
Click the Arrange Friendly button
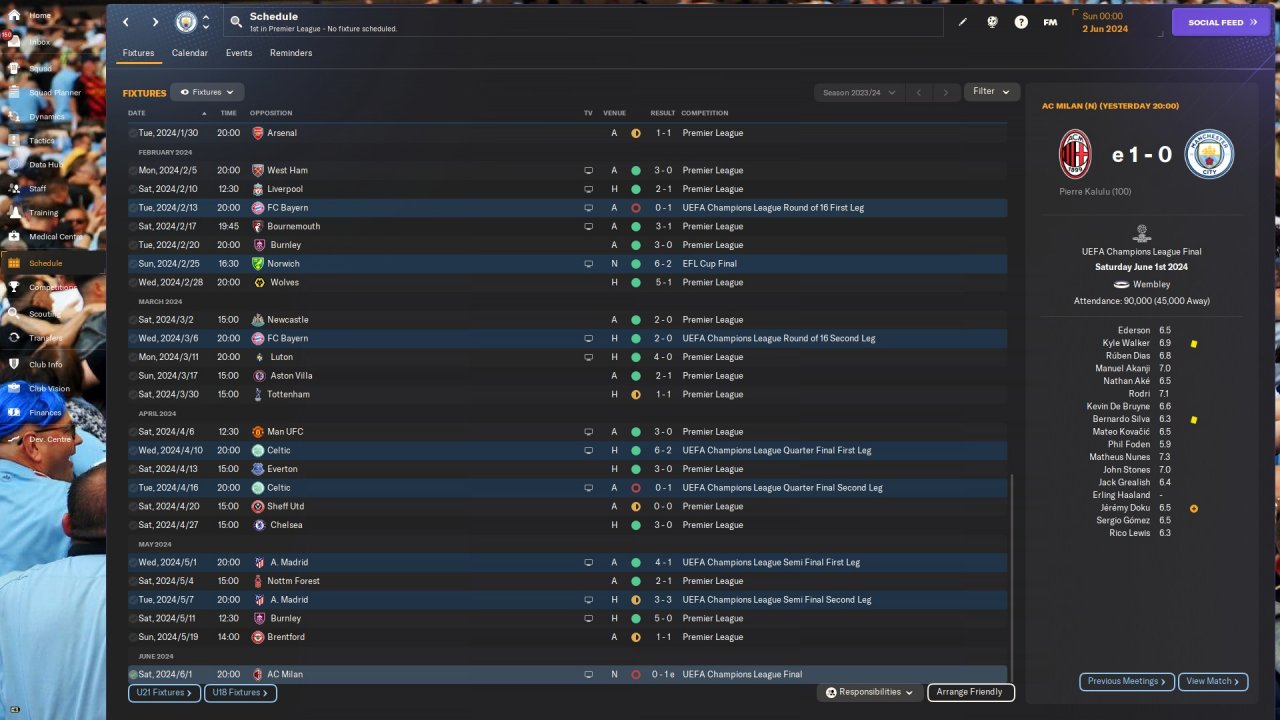point(970,692)
